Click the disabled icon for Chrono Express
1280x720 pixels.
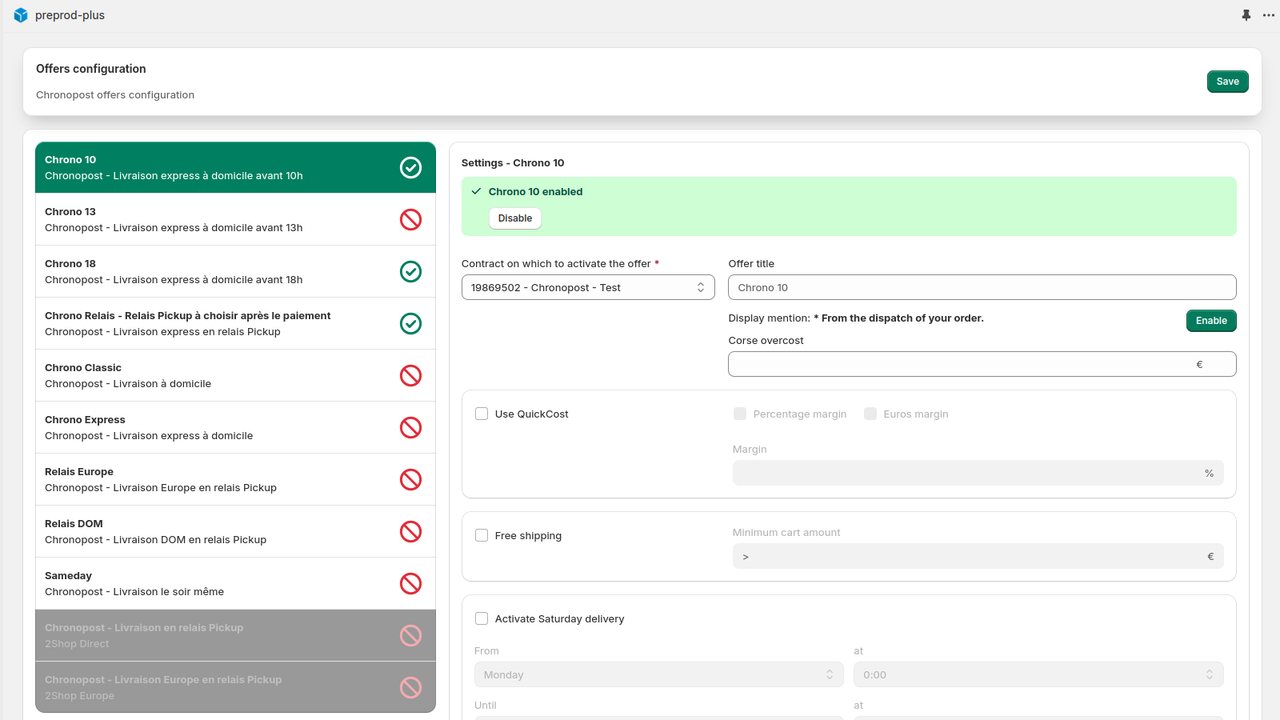[411, 428]
